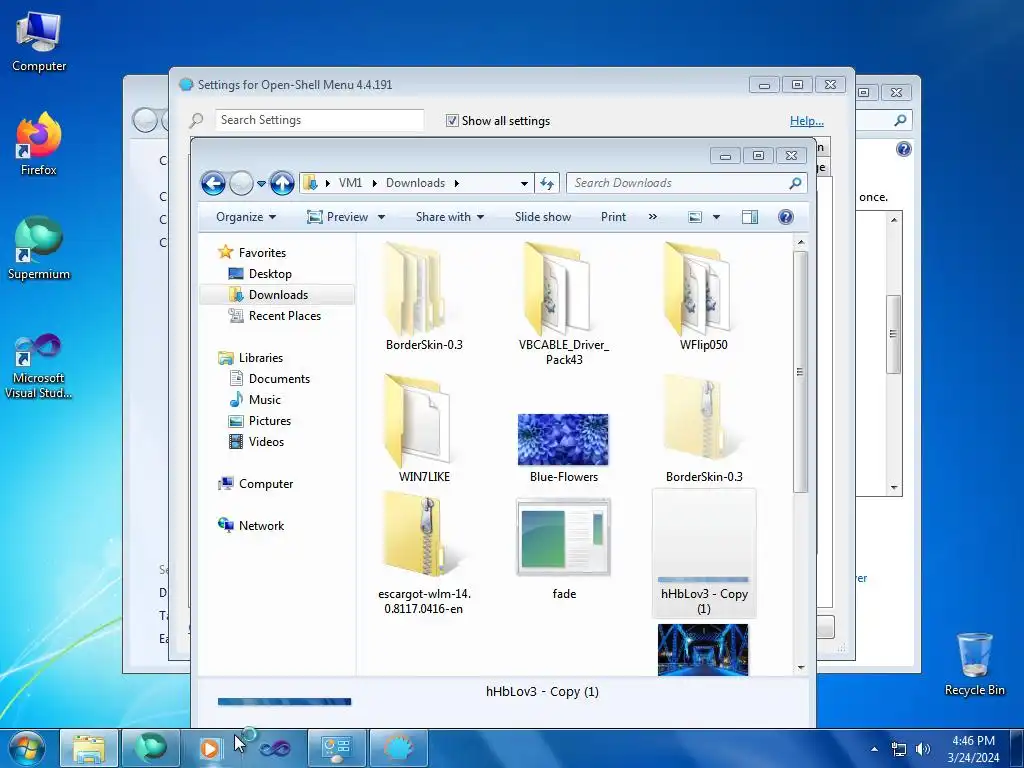Change your view icon button

(x=695, y=217)
